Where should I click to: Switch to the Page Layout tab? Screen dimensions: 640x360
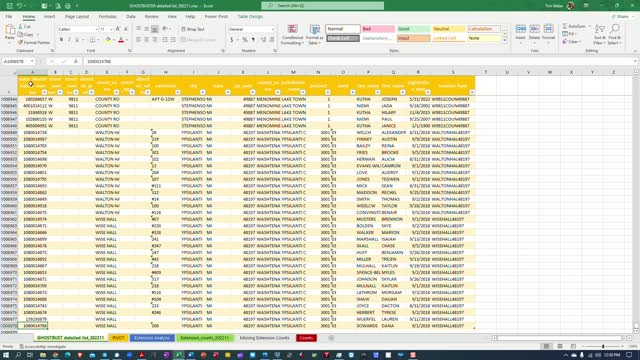coord(77,17)
